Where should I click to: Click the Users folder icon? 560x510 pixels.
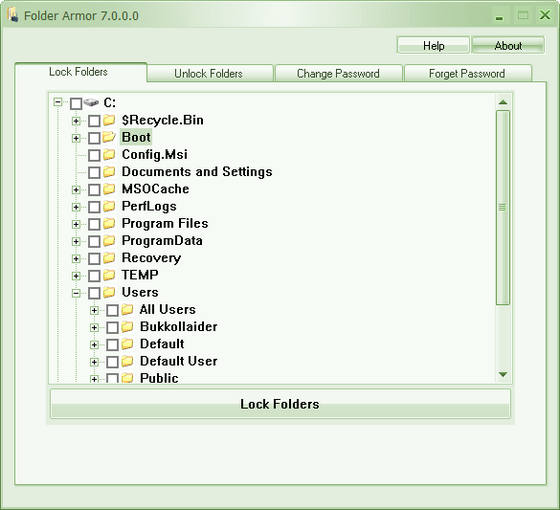(109, 292)
